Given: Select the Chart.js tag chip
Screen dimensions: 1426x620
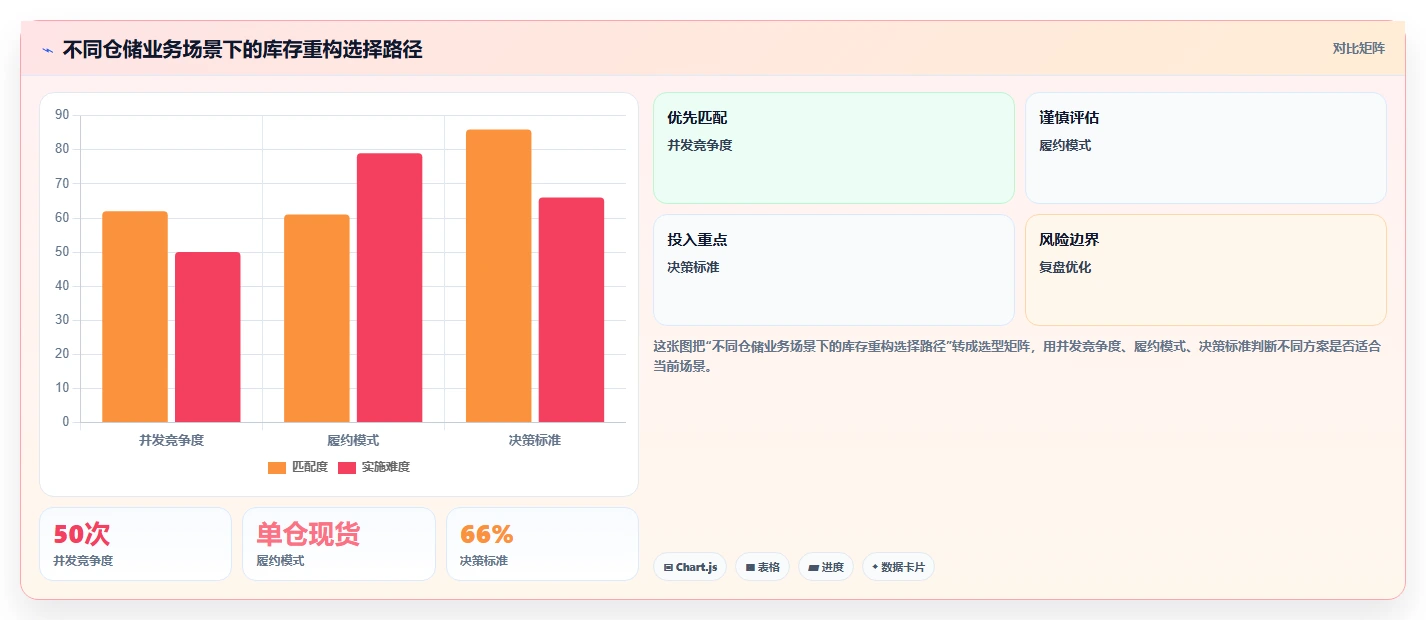Looking at the screenshot, I should (690, 567).
